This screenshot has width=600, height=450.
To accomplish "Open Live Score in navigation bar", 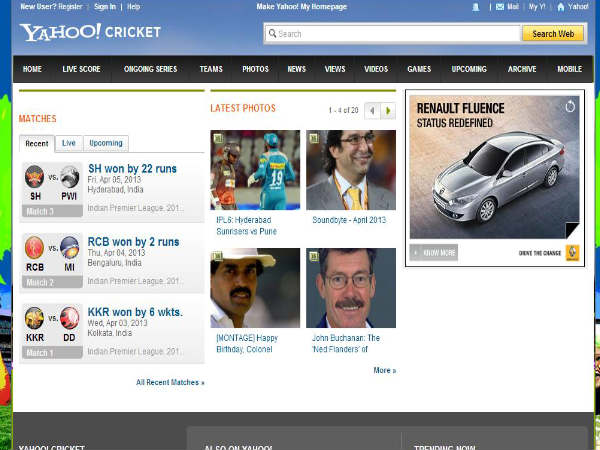I will 82,69.
